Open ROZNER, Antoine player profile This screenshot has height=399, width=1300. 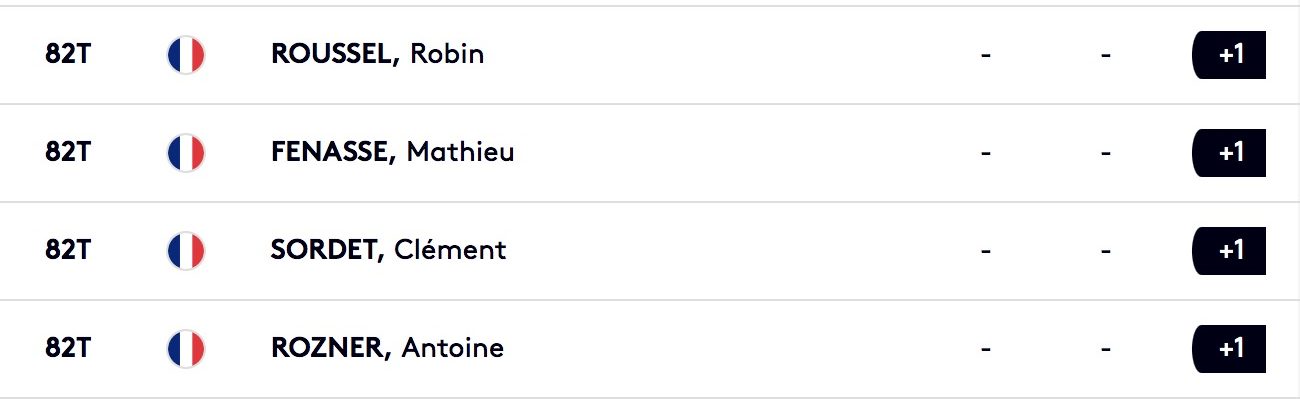[x=387, y=348]
